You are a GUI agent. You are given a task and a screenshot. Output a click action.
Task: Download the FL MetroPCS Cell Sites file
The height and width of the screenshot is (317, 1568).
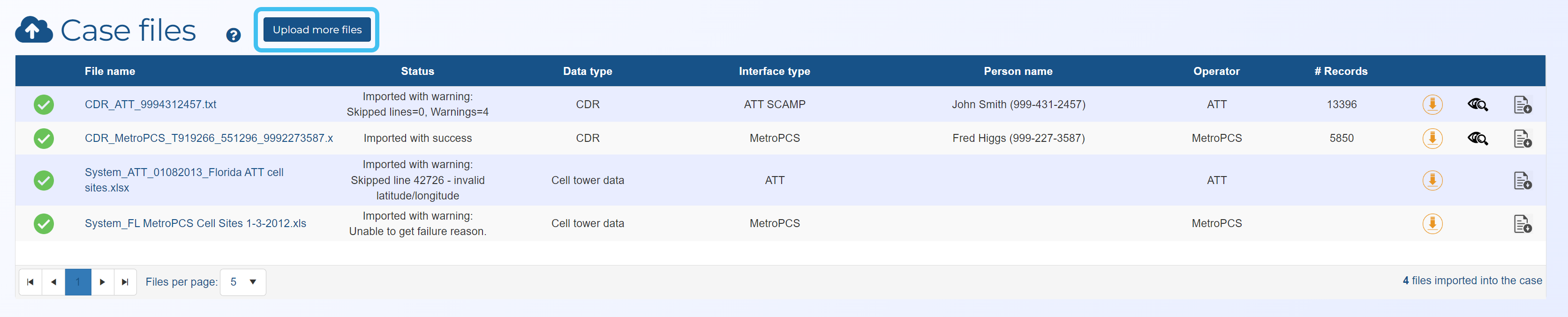click(x=1432, y=223)
